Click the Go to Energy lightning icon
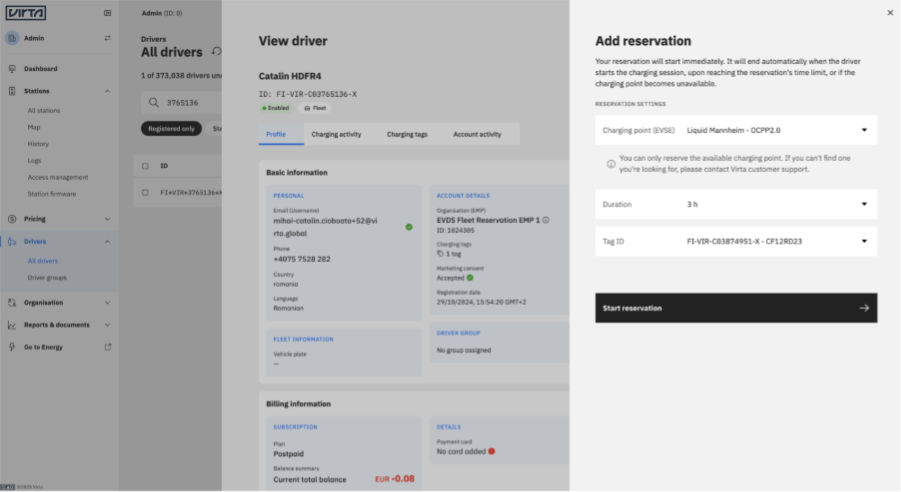 pyautogui.click(x=12, y=347)
